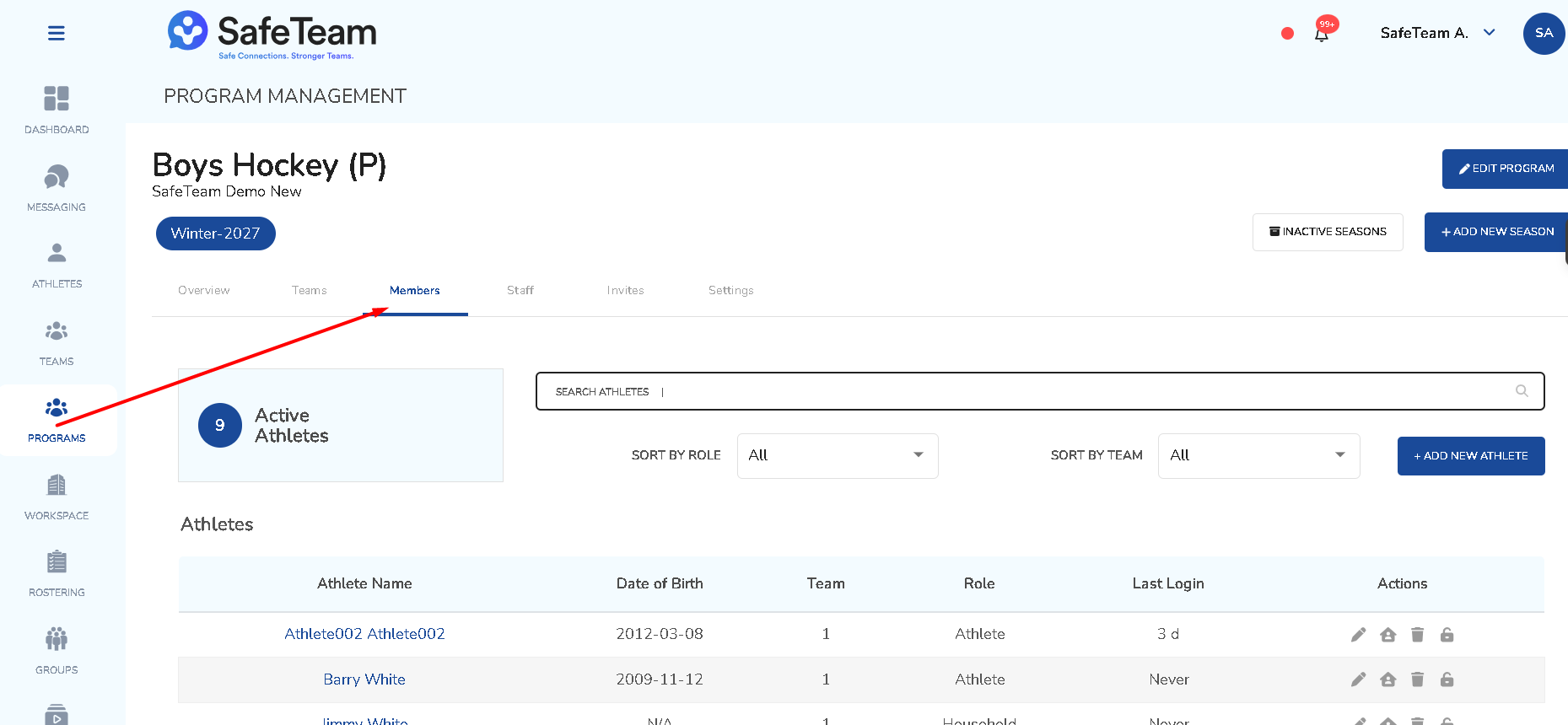
Task: Click the red status dot
Action: tap(1287, 34)
